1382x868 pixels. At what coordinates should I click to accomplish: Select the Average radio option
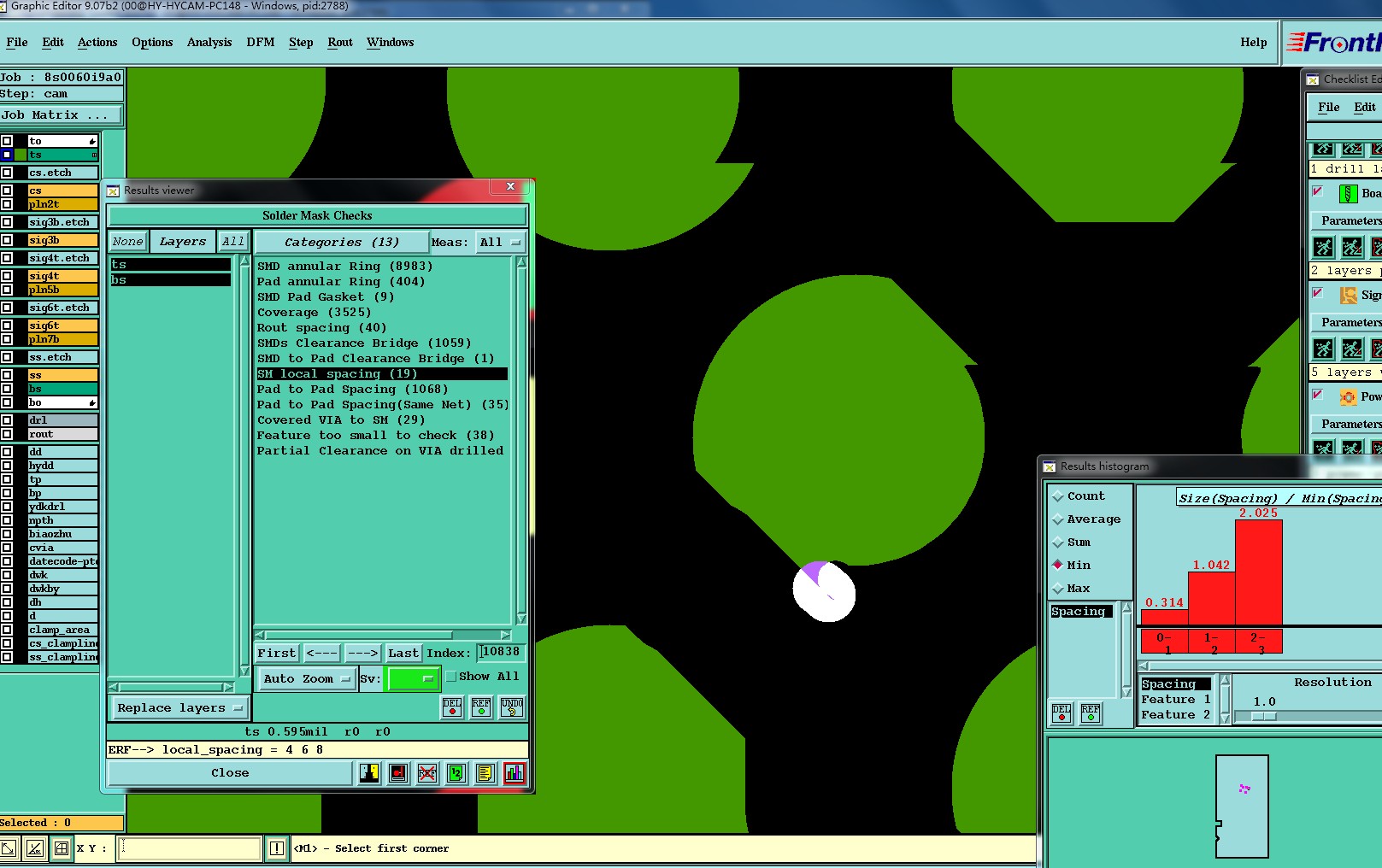click(1058, 519)
